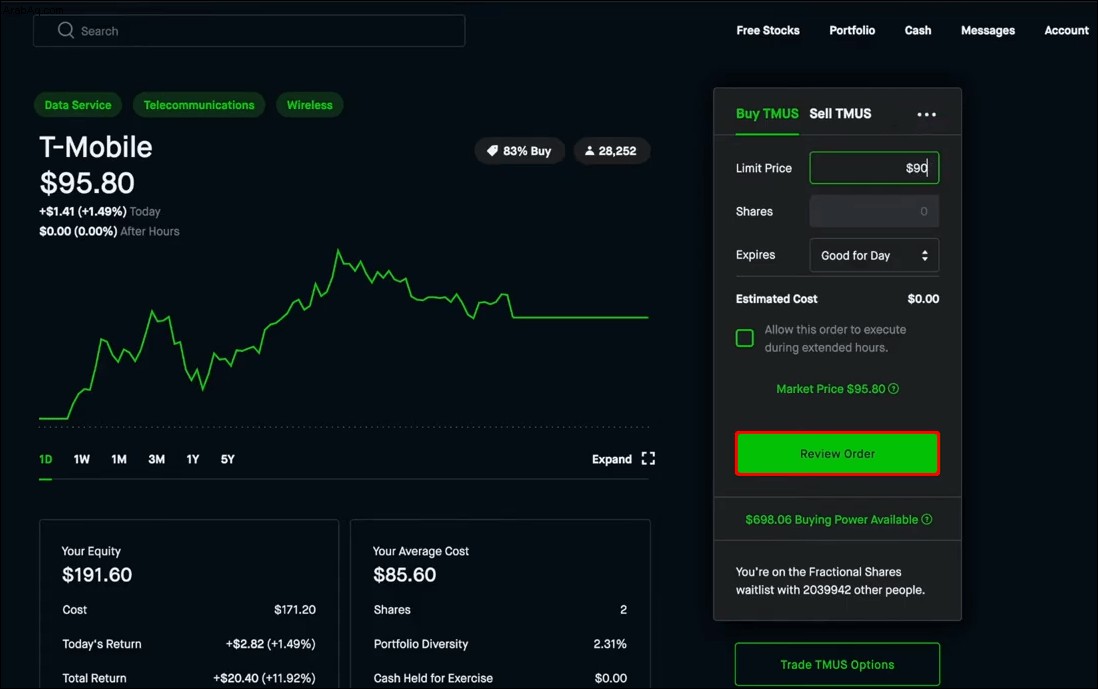
Task: Click the +$1.41 (+1.49%) Today text
Action: coord(99,211)
